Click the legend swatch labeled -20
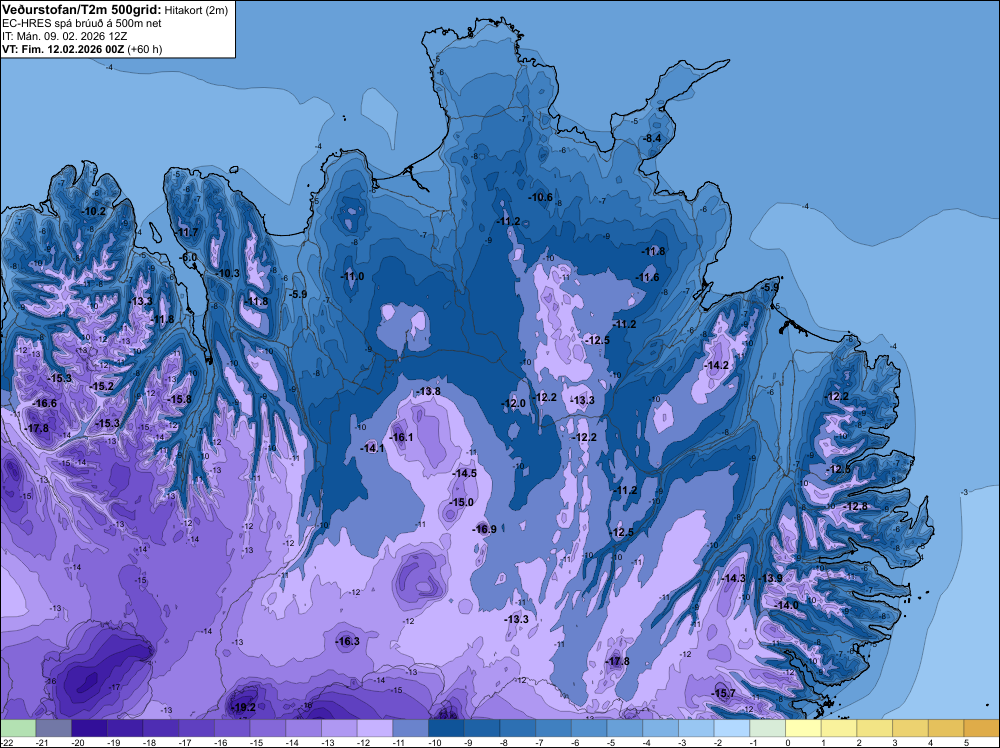 89,728
